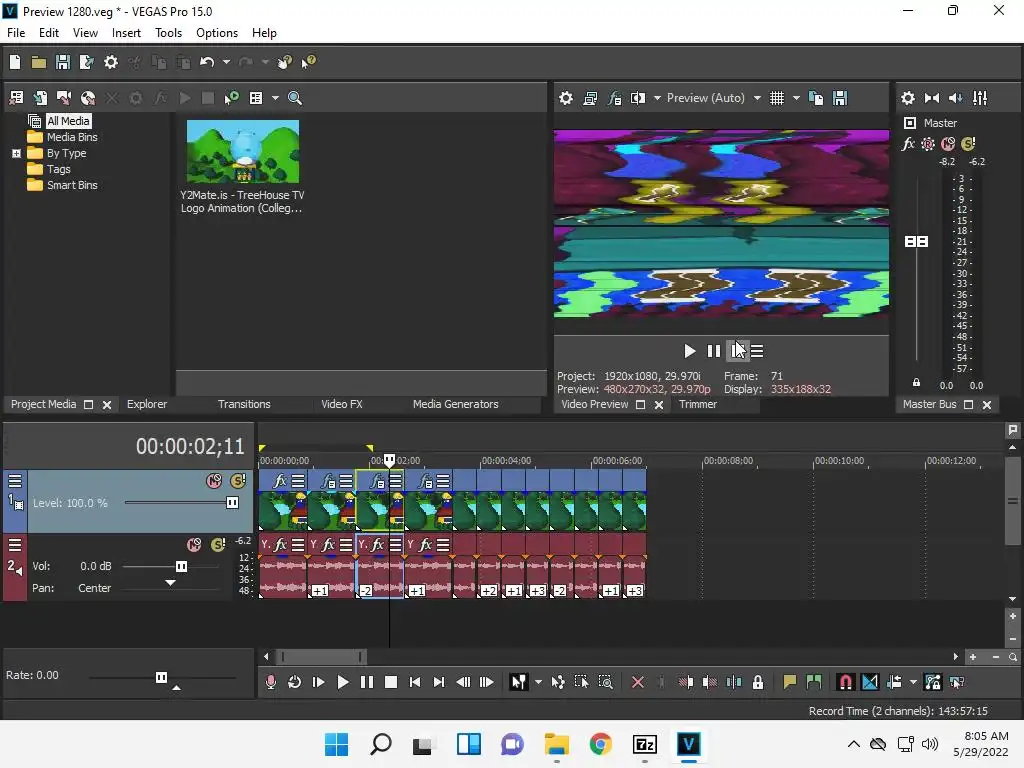Screen dimensions: 1024x768
Task: Toggle Dim Output in Master Bus
Action: (955, 98)
